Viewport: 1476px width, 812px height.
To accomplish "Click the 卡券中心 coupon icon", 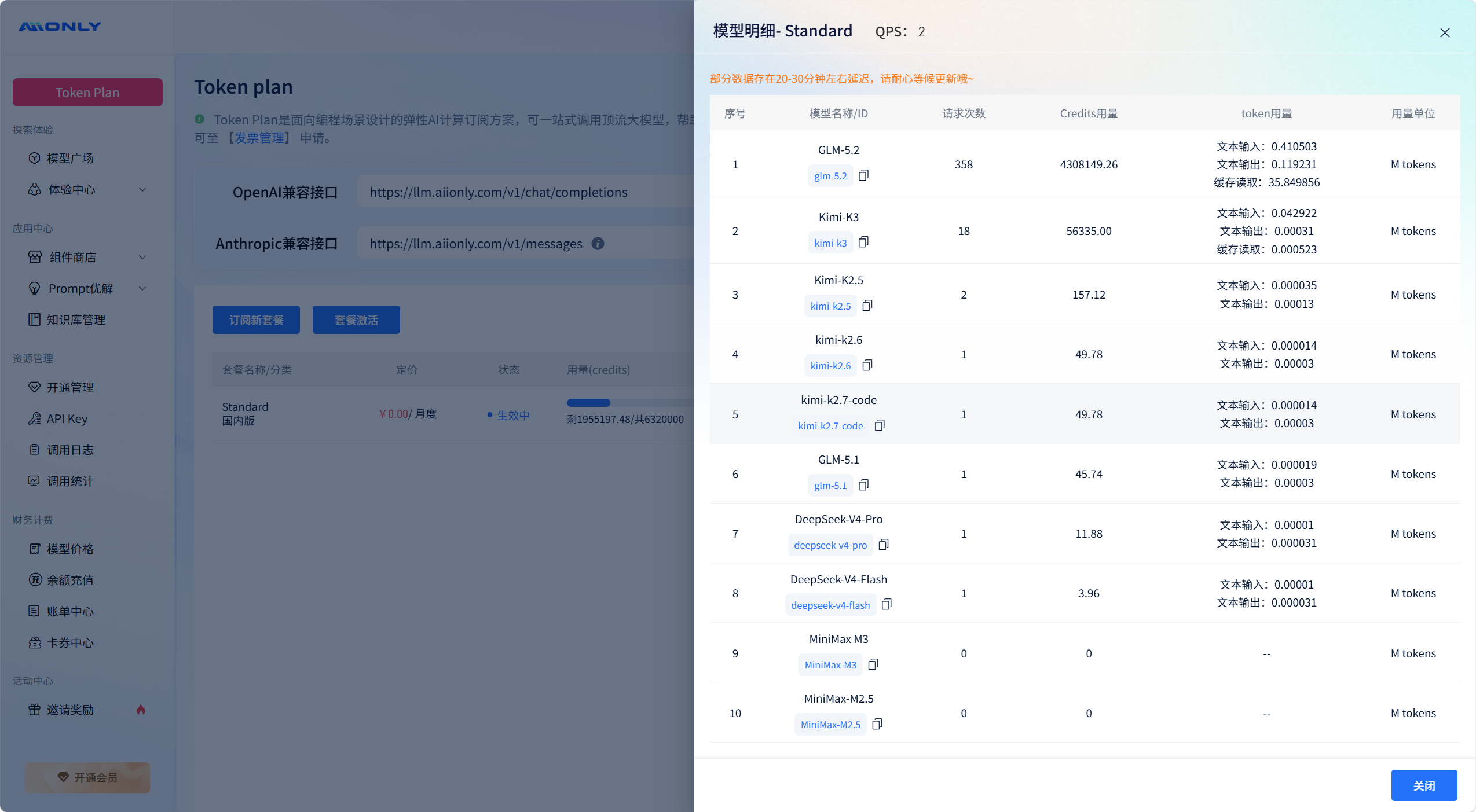I will 35,642.
